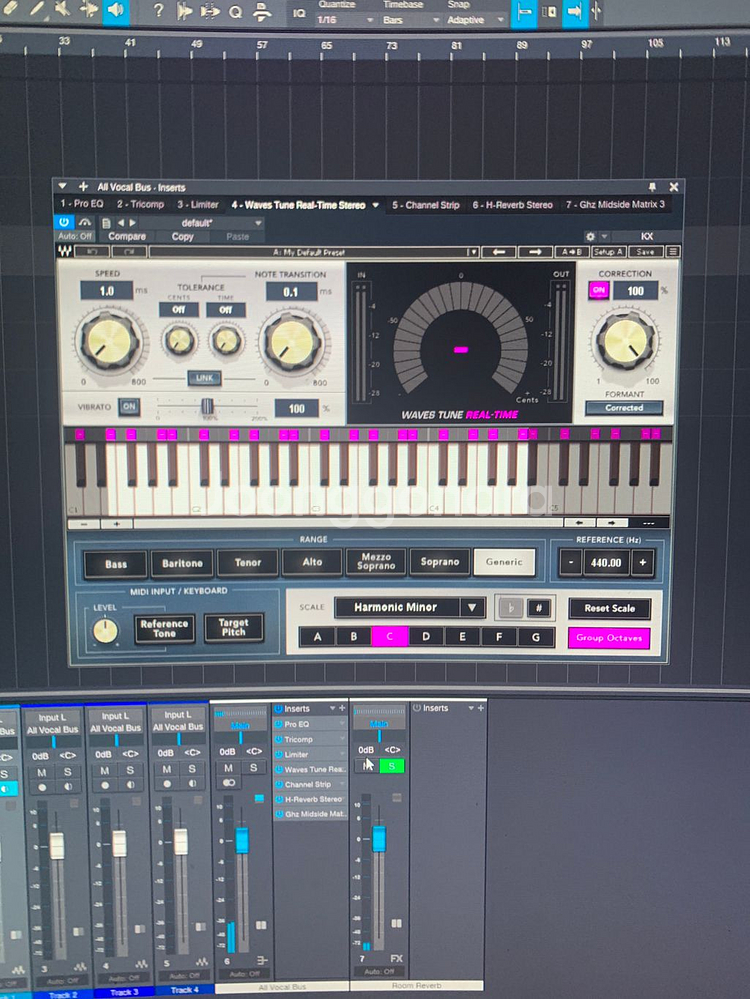
Task: Activate the Listen speaker tool
Action: [115, 10]
